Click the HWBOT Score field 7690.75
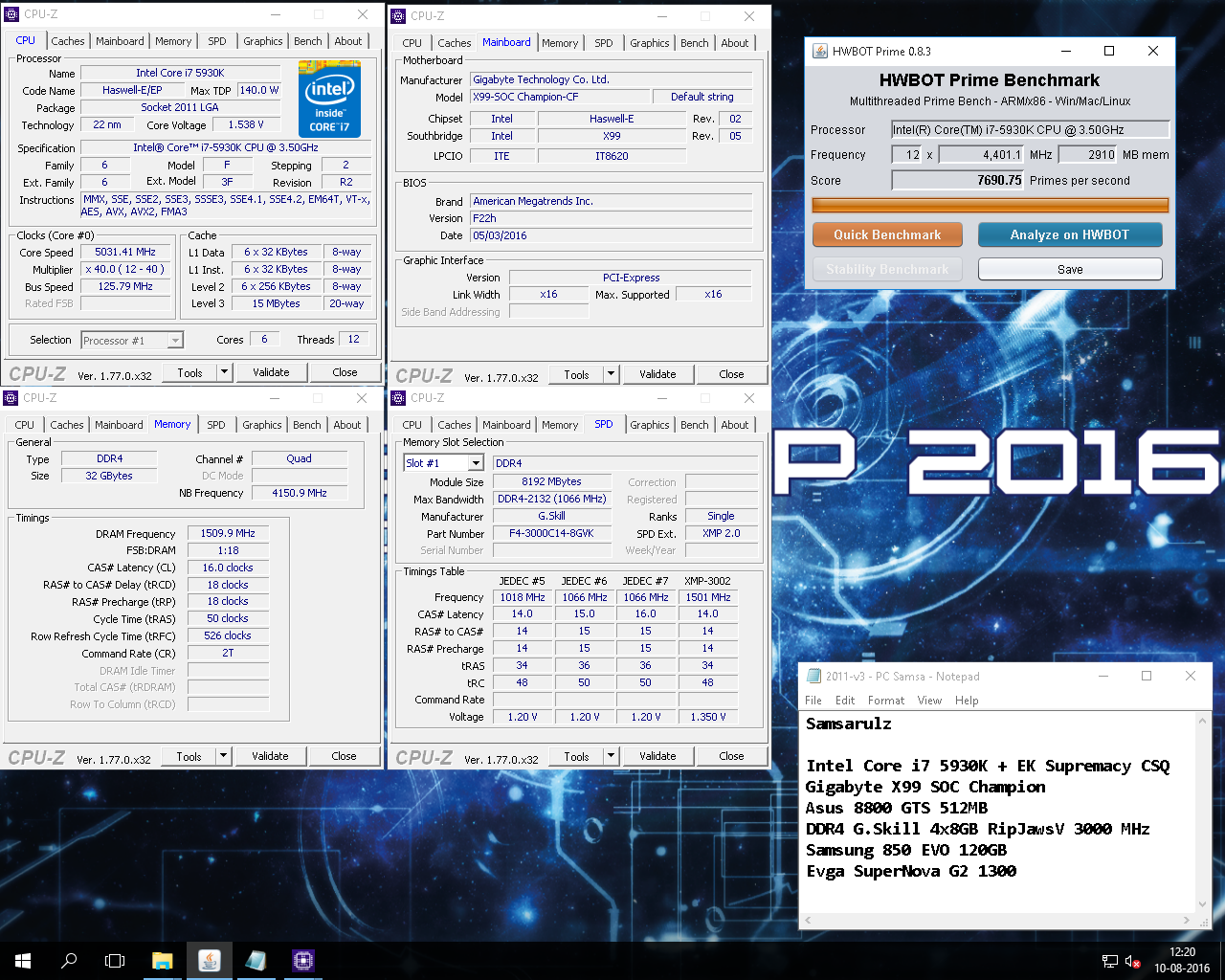Image resolution: width=1225 pixels, height=980 pixels. click(958, 180)
